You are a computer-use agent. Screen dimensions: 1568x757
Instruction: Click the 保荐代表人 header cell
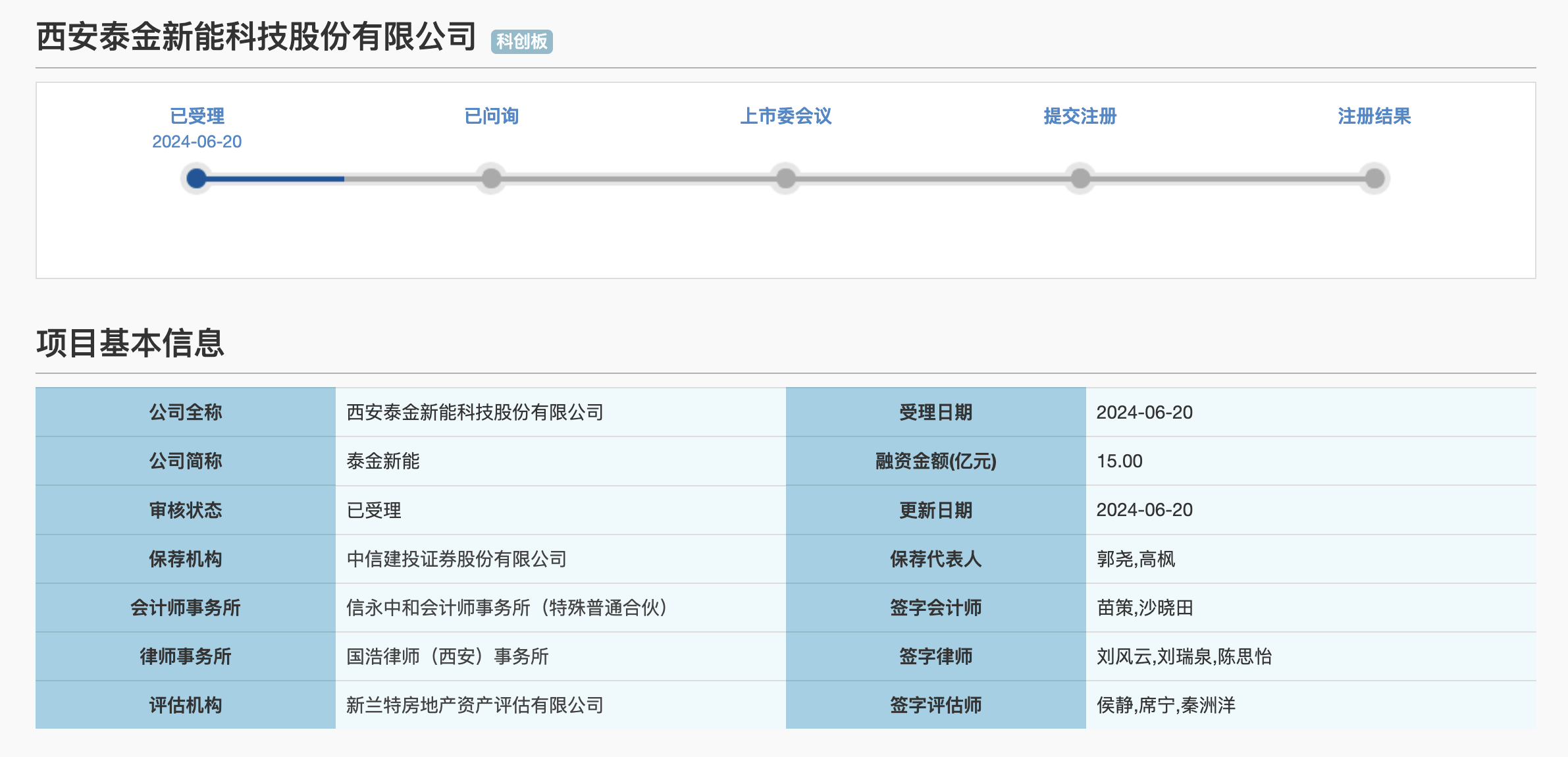coord(935,558)
